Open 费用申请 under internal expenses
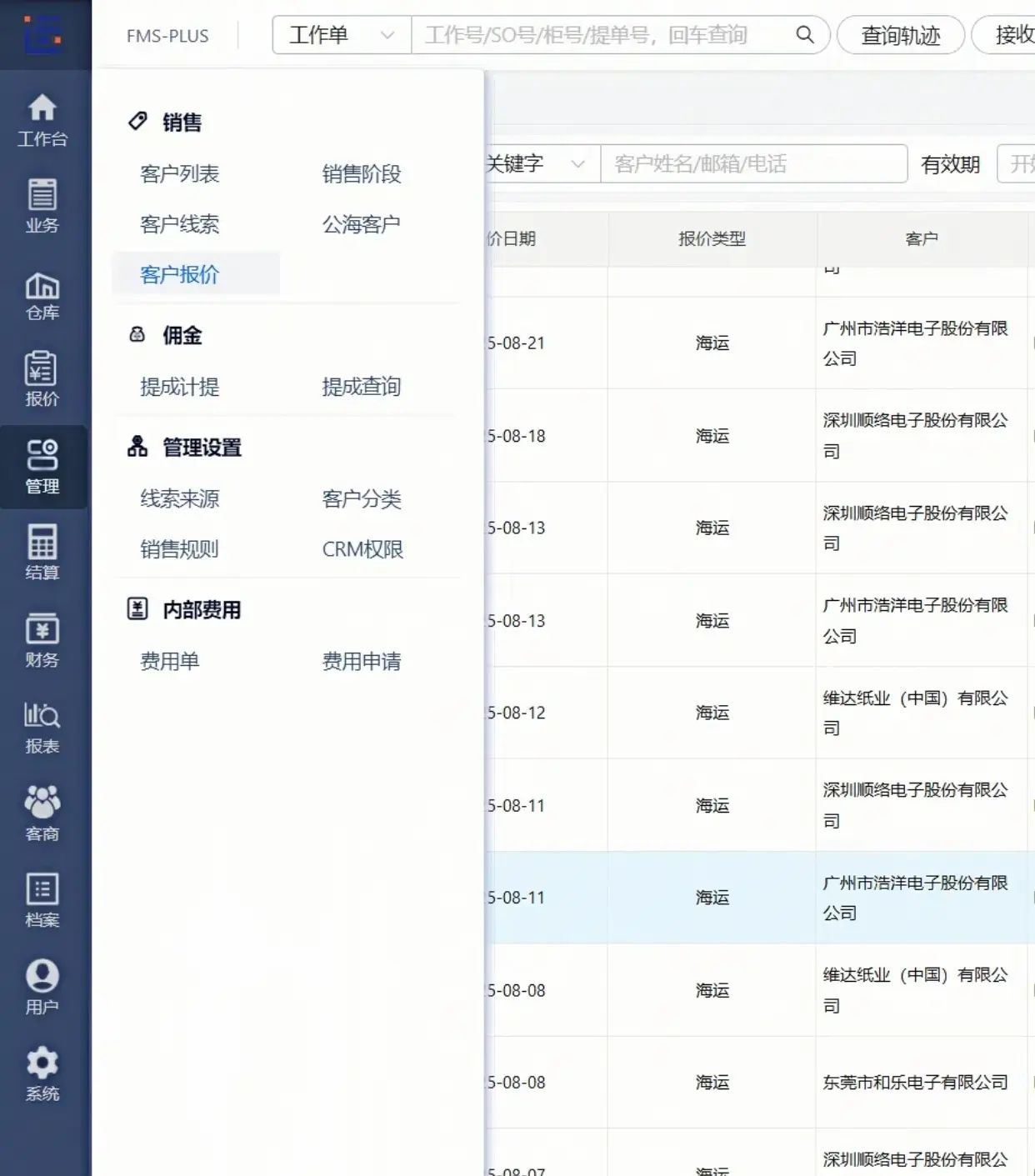The width and height of the screenshot is (1035, 1176). [361, 662]
